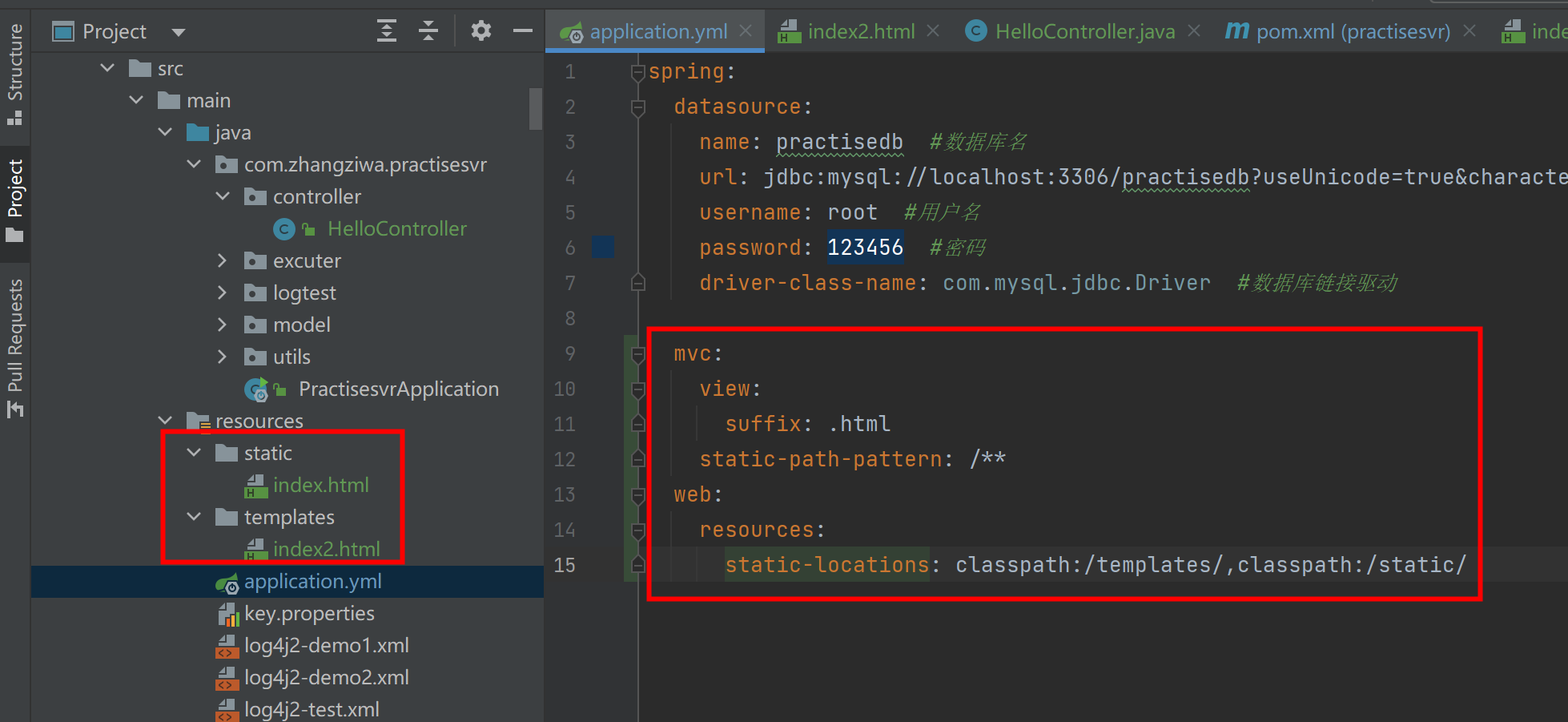Click the Structure tool window icon
Screen dimensions: 1568x722
click(14, 118)
